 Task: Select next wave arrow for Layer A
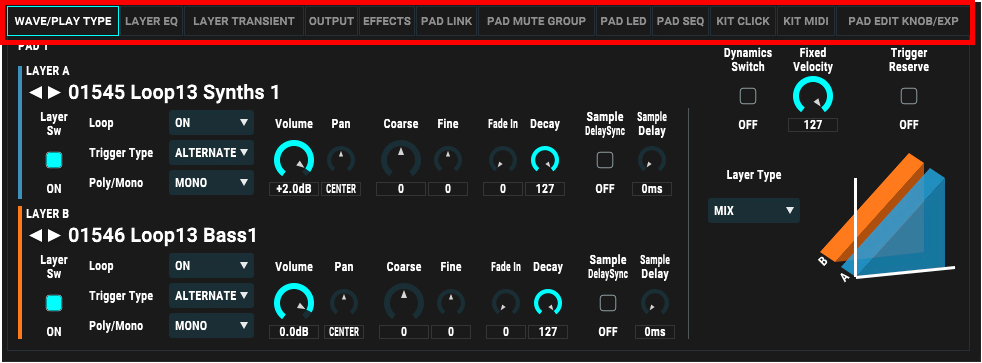(x=54, y=93)
